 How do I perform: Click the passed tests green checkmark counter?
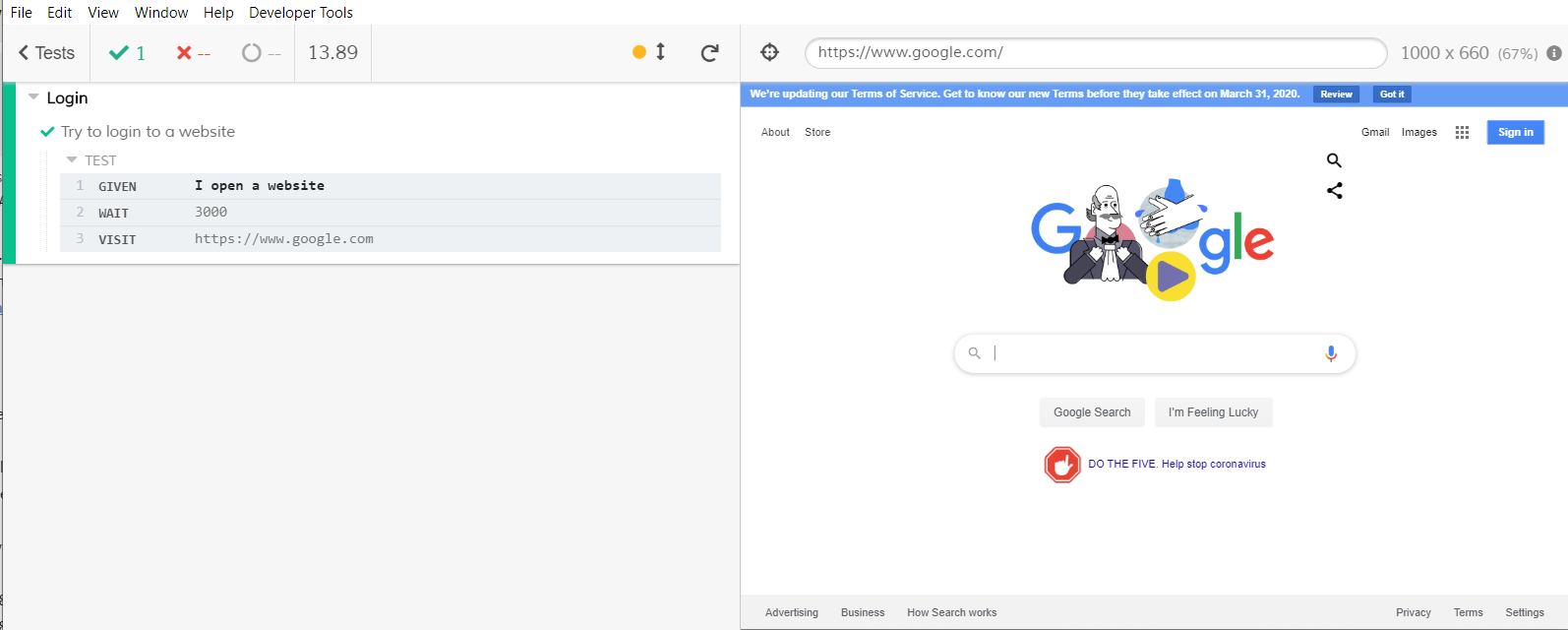pyautogui.click(x=127, y=53)
